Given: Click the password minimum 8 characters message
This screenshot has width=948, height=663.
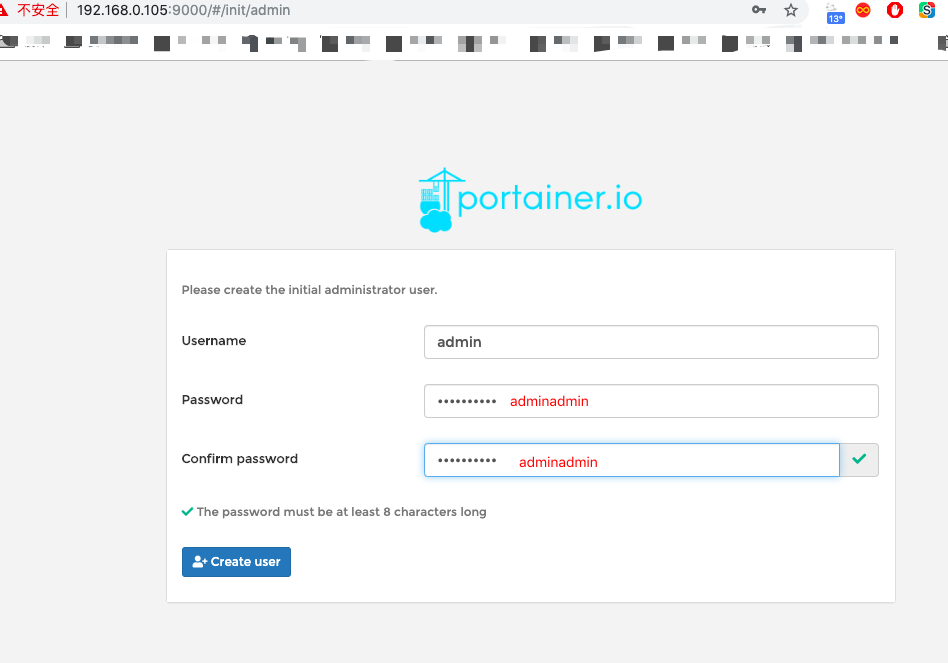Looking at the screenshot, I should click(341, 512).
